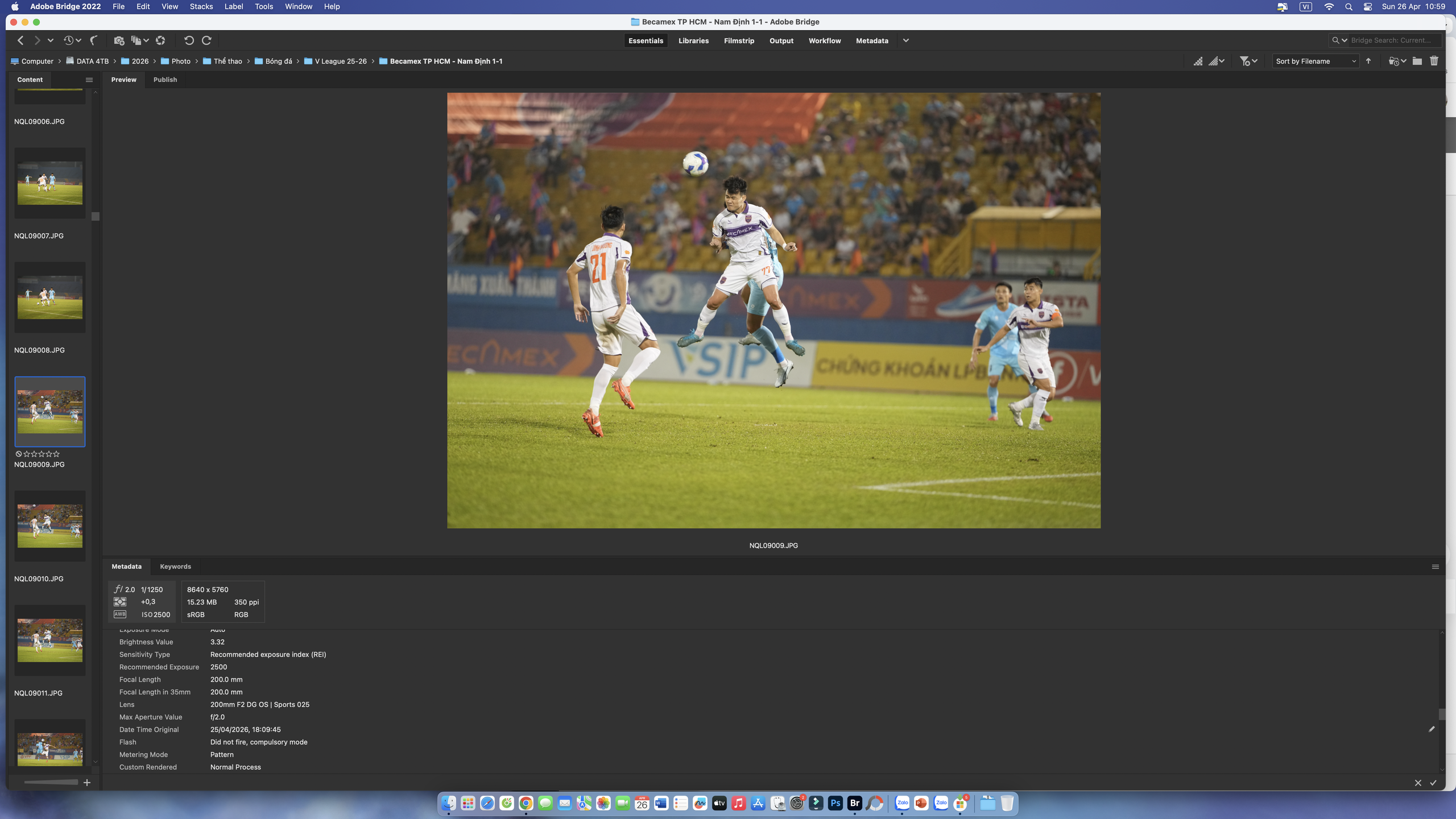Select the NQL09010.JPG thumbnail
1456x819 pixels.
50,526
